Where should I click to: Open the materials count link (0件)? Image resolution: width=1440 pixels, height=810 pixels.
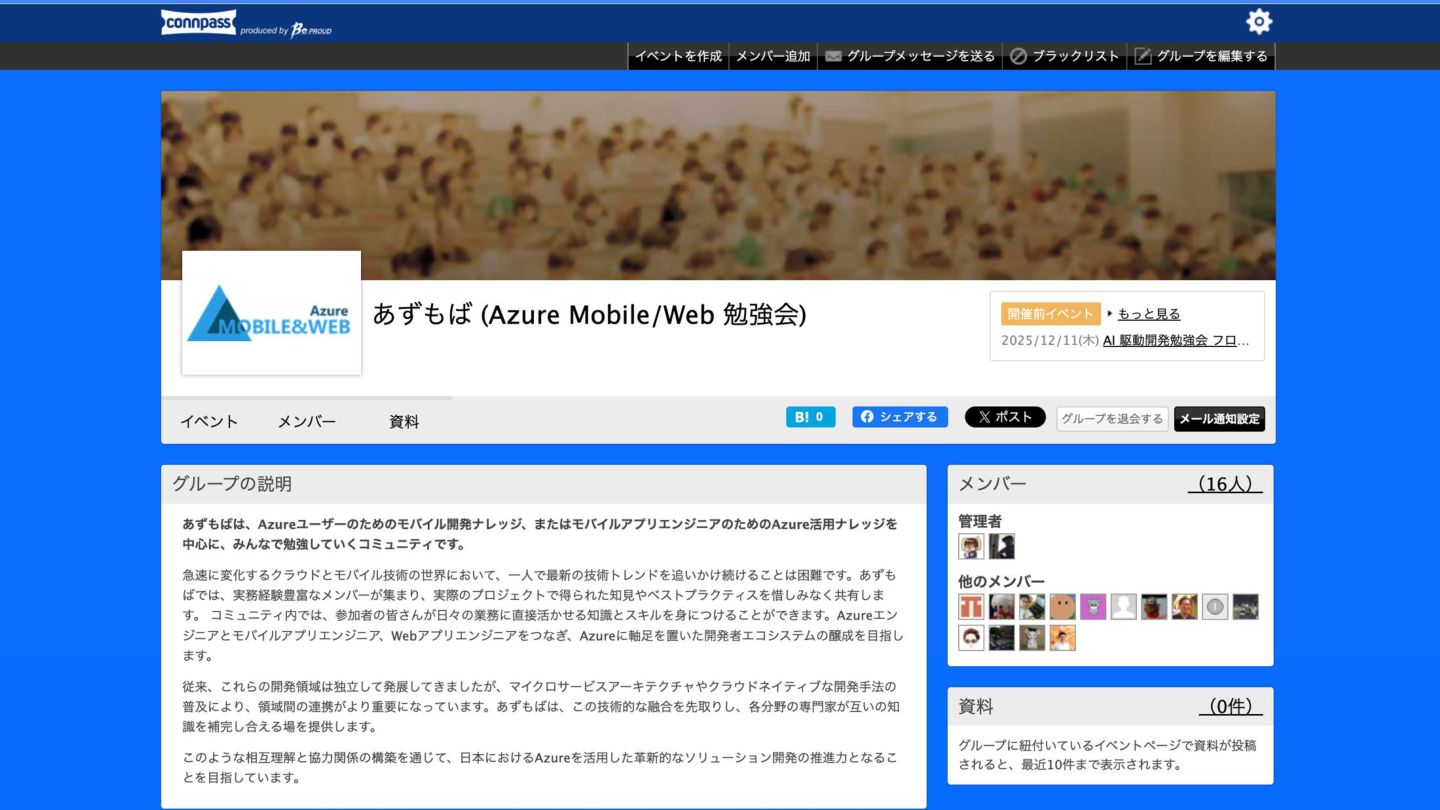[1230, 706]
